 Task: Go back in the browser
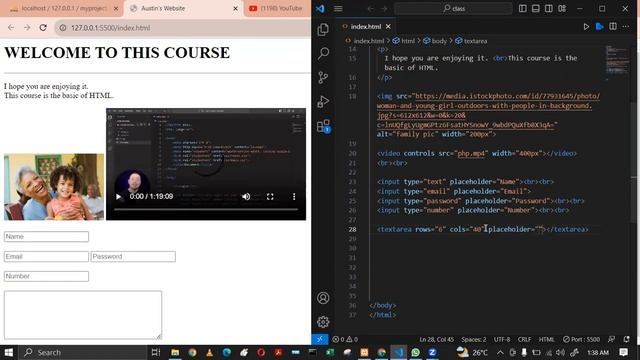pos(11,28)
